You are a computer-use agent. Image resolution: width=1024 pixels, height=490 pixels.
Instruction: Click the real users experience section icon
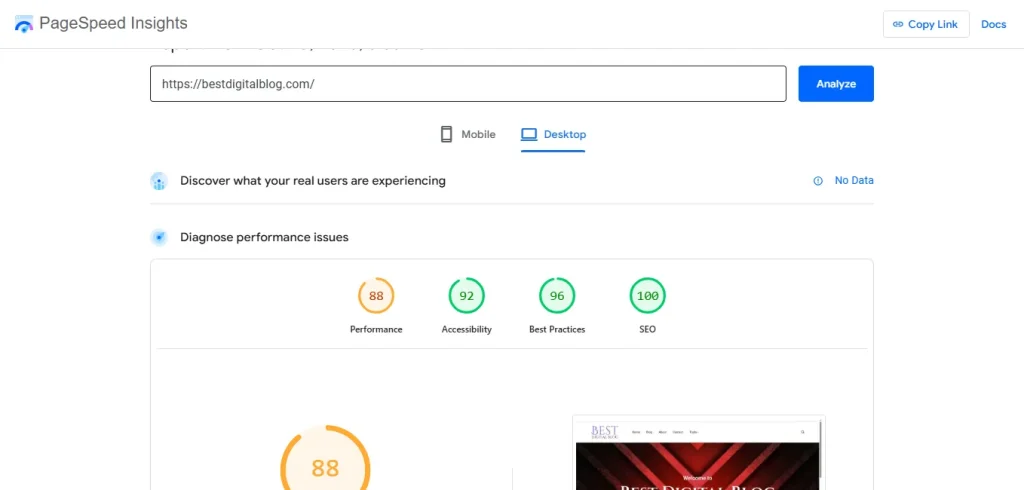point(159,181)
